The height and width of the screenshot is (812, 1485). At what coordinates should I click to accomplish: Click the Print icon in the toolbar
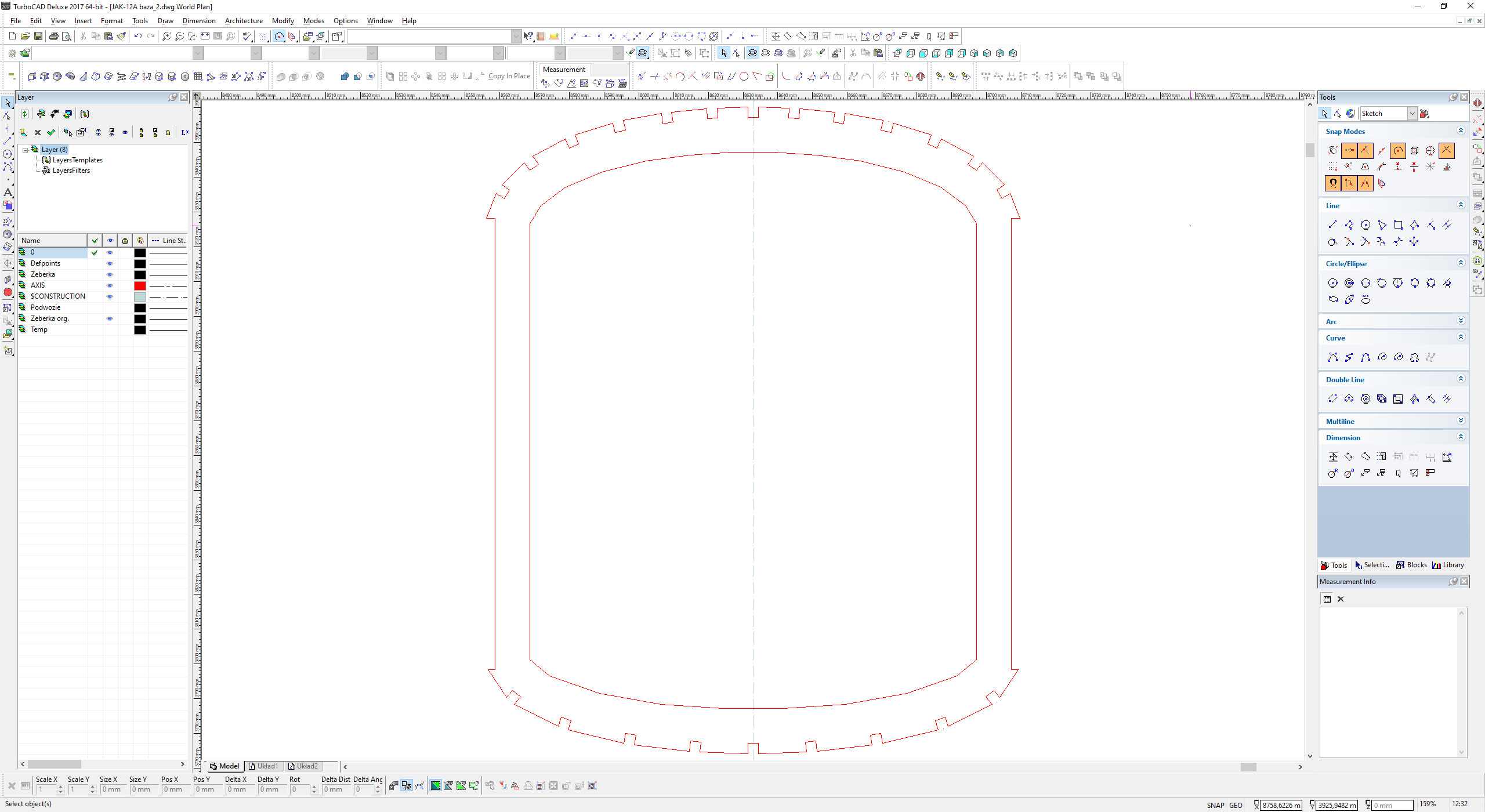[54, 36]
